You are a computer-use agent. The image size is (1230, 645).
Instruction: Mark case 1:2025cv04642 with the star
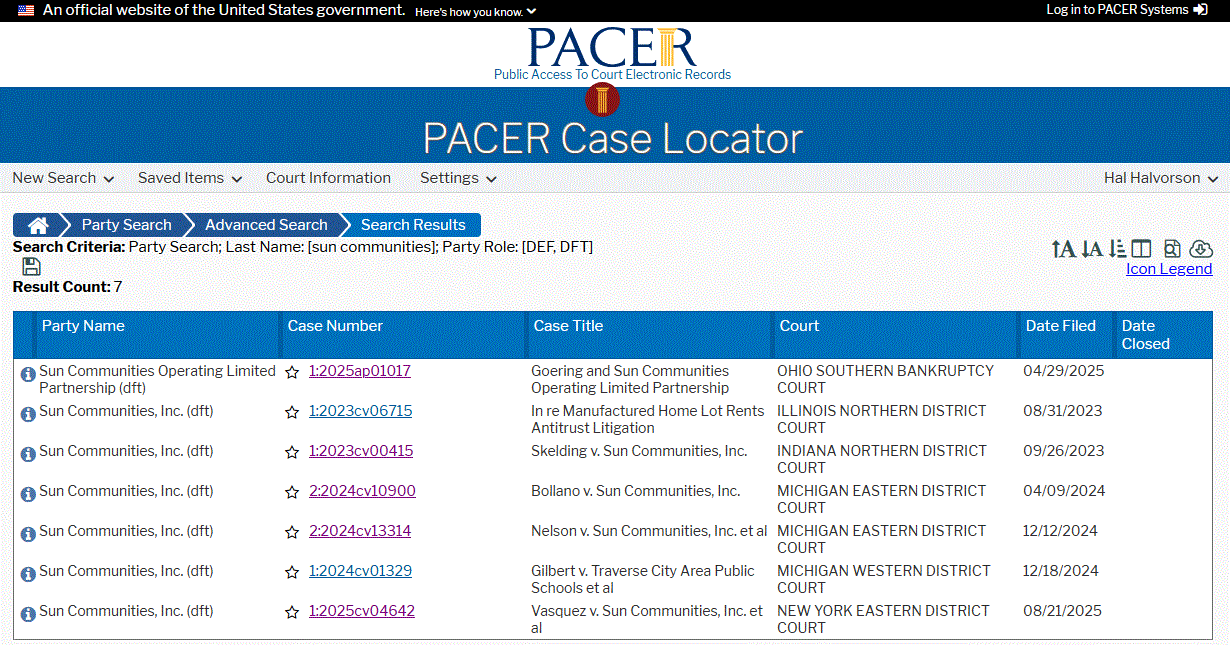[x=292, y=612]
